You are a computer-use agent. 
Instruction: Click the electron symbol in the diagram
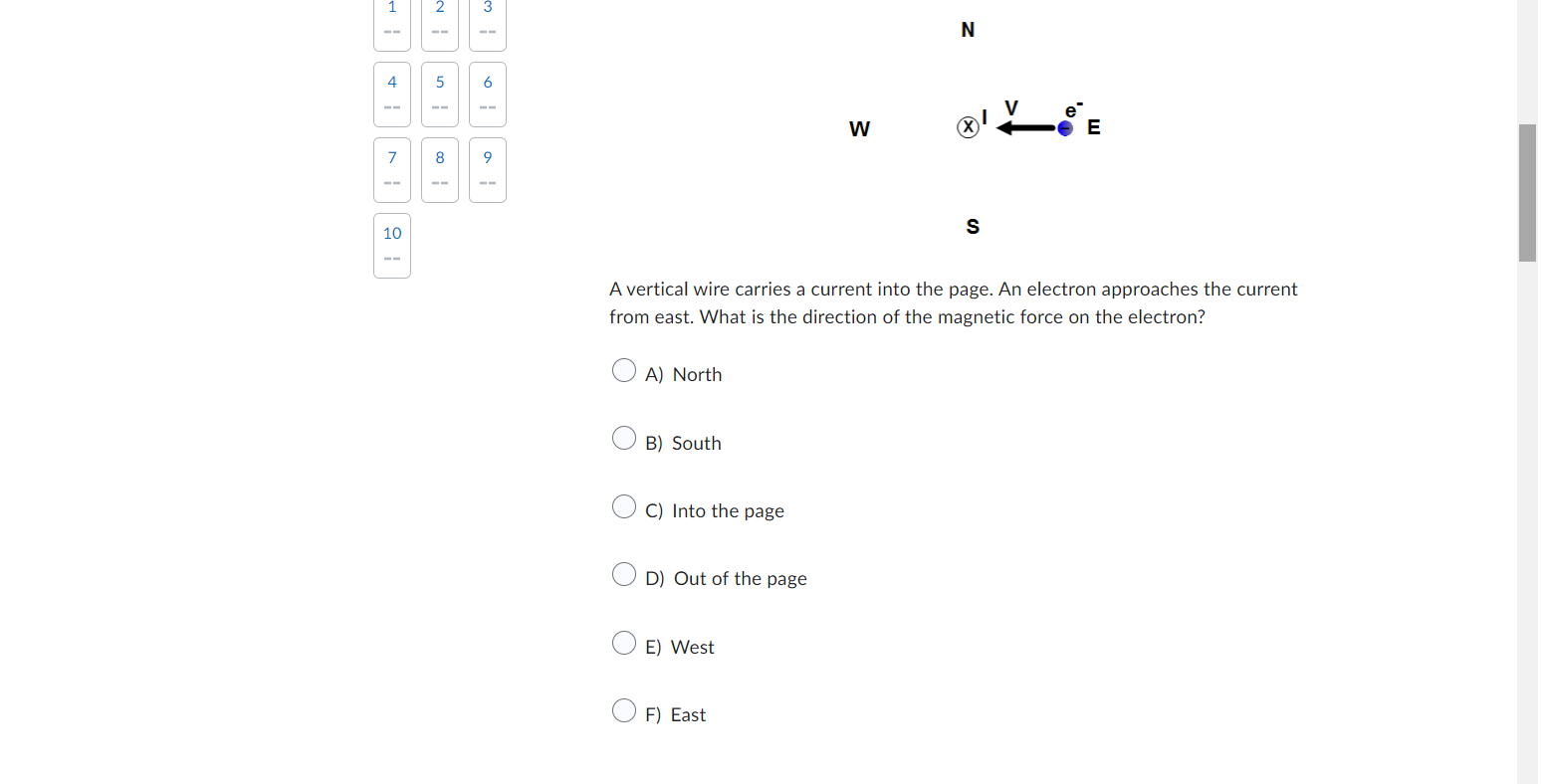point(1064,128)
